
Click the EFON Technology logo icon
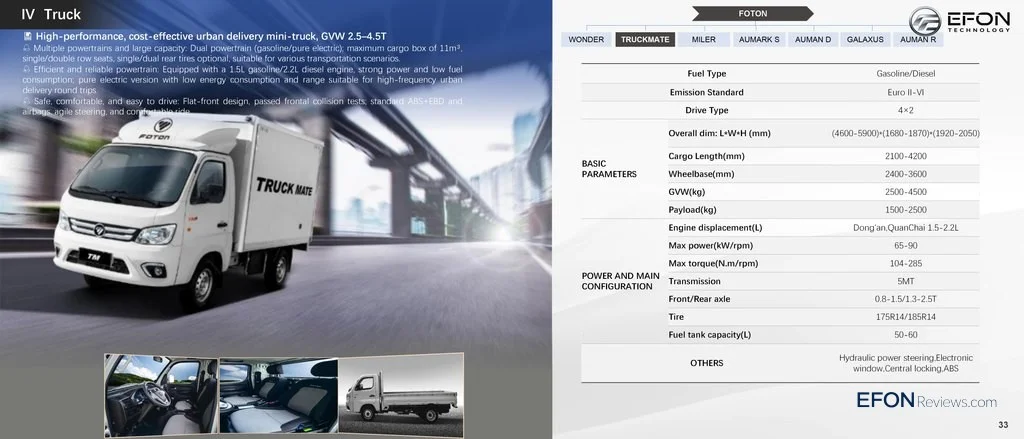coord(925,21)
